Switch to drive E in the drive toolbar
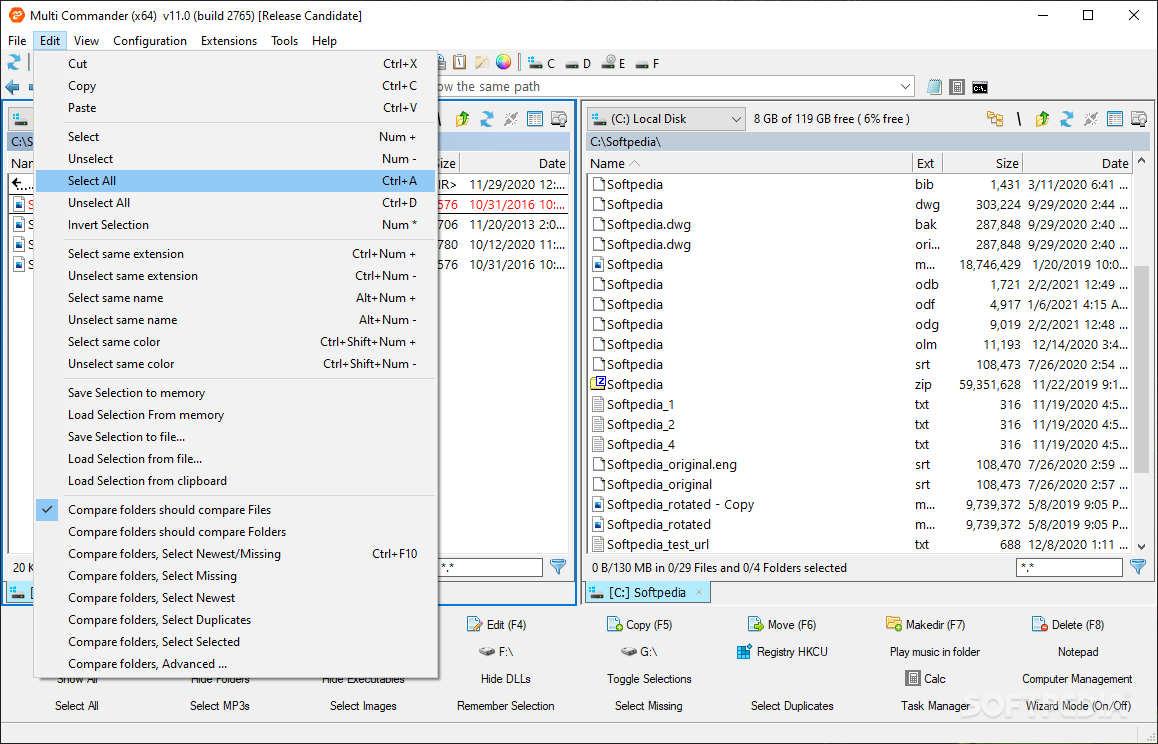 tap(613, 64)
